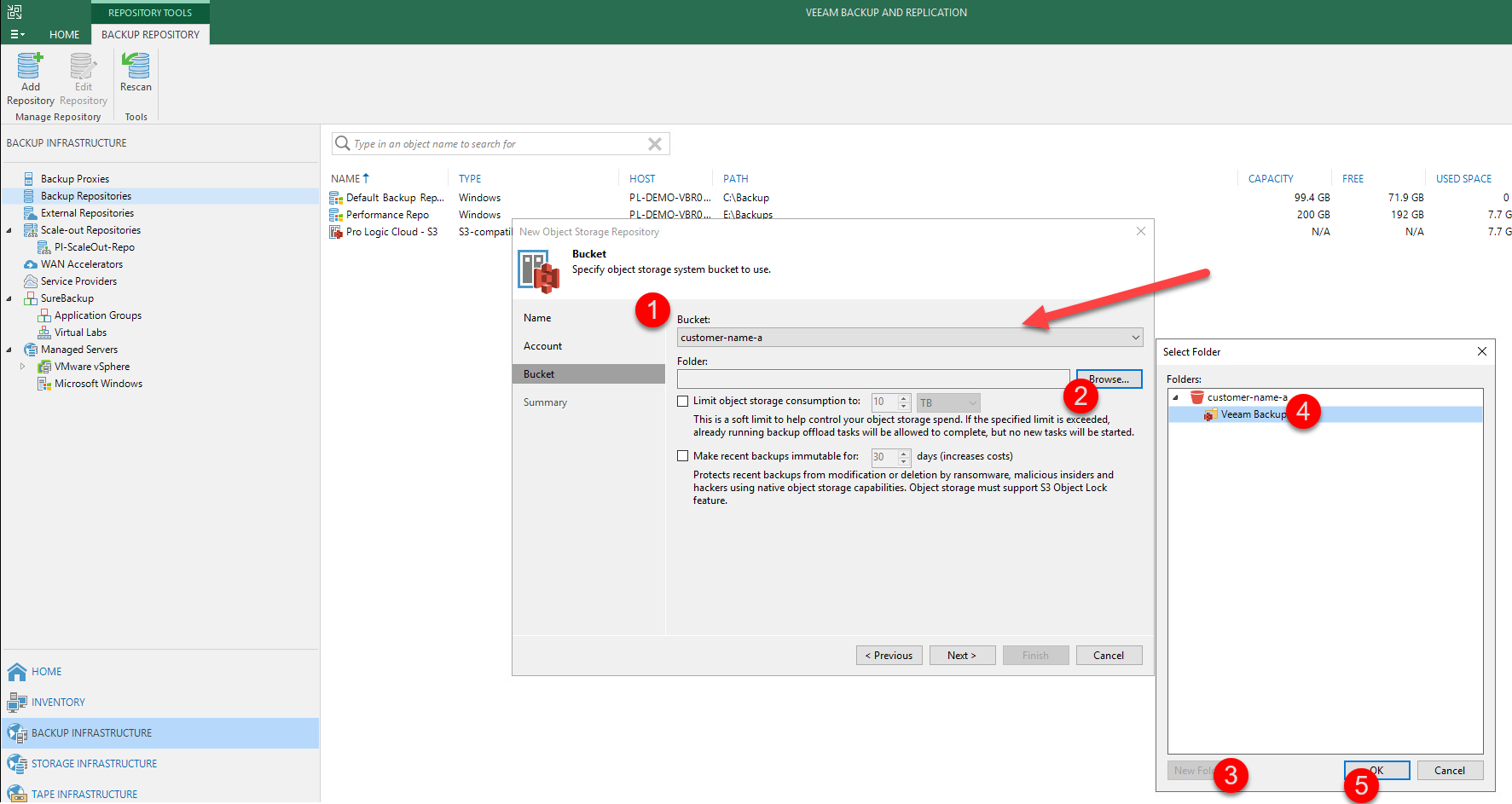This screenshot has width=1512, height=804.
Task: Enable Make recent backups immutable checkbox
Action: [x=682, y=456]
